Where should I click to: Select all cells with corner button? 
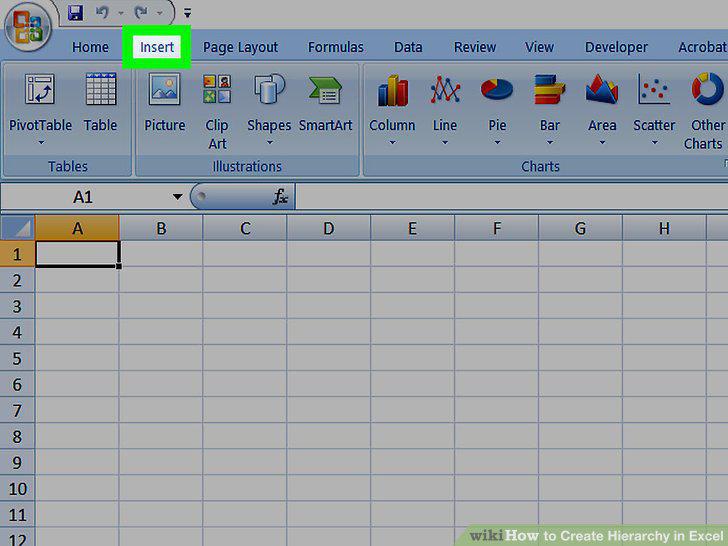[x=17, y=228]
